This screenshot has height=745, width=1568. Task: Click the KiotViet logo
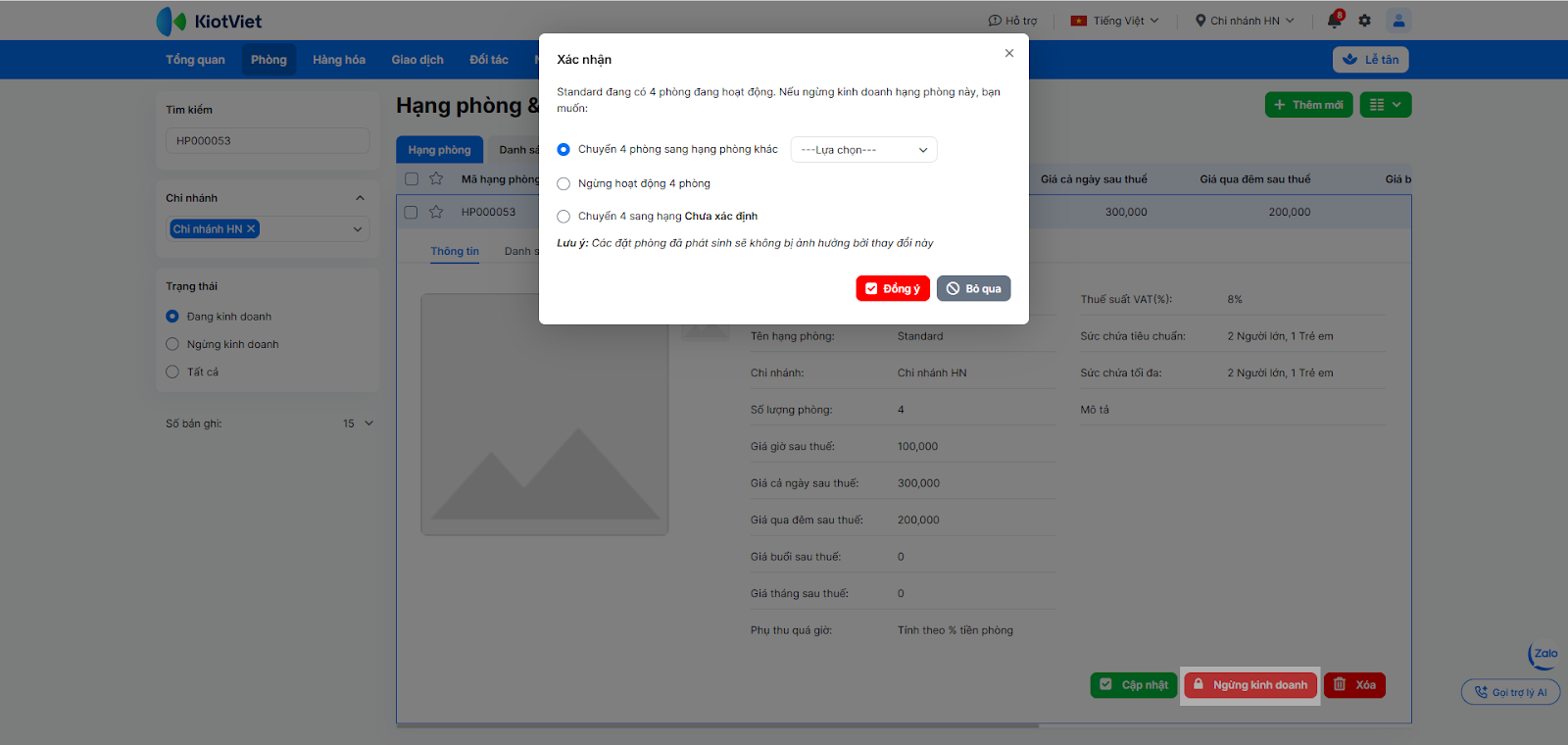click(x=209, y=21)
